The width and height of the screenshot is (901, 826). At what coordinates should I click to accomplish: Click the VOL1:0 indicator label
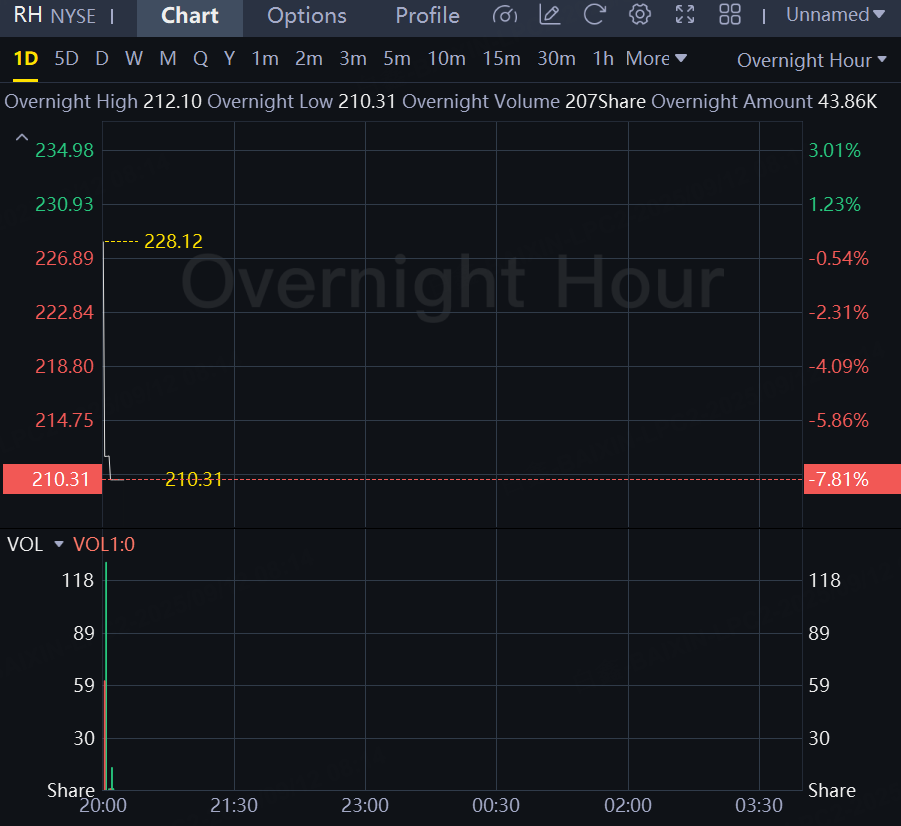tap(104, 544)
